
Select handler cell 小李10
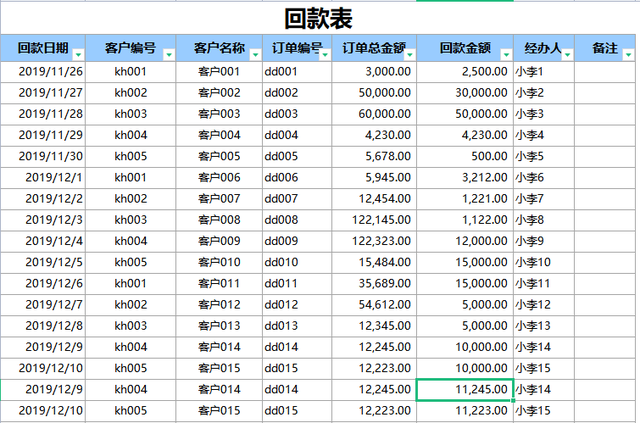tap(544, 263)
